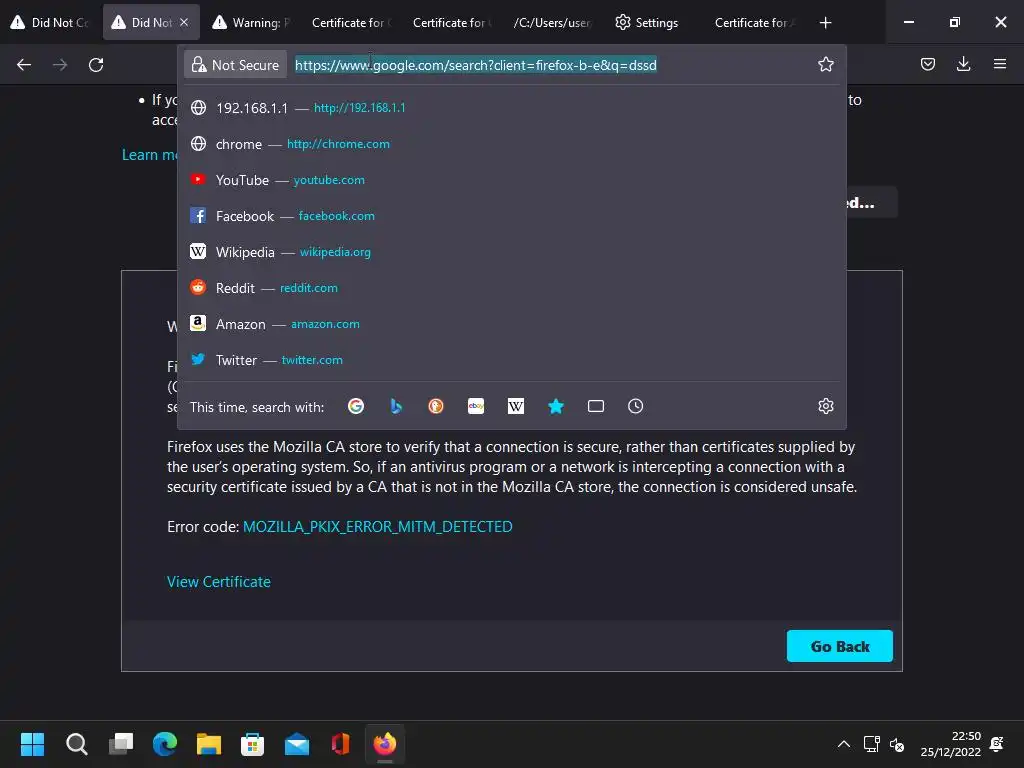Viewport: 1024px width, 768px height.
Task: Launch Office from the taskbar
Action: (340, 744)
